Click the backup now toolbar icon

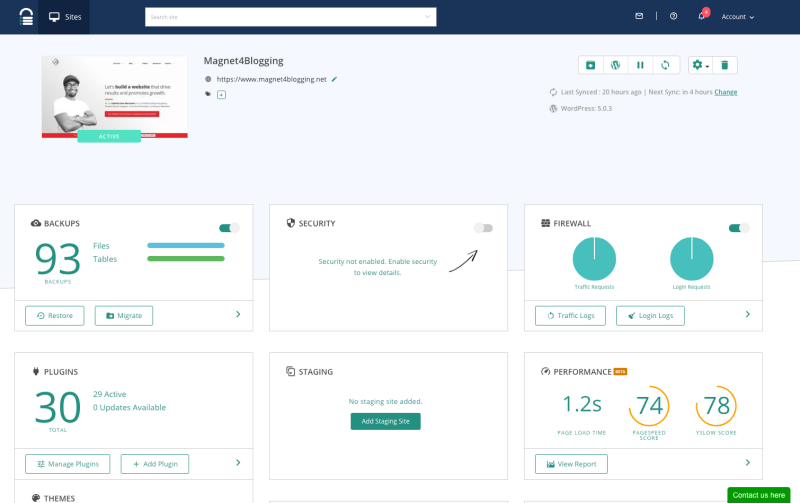590,65
